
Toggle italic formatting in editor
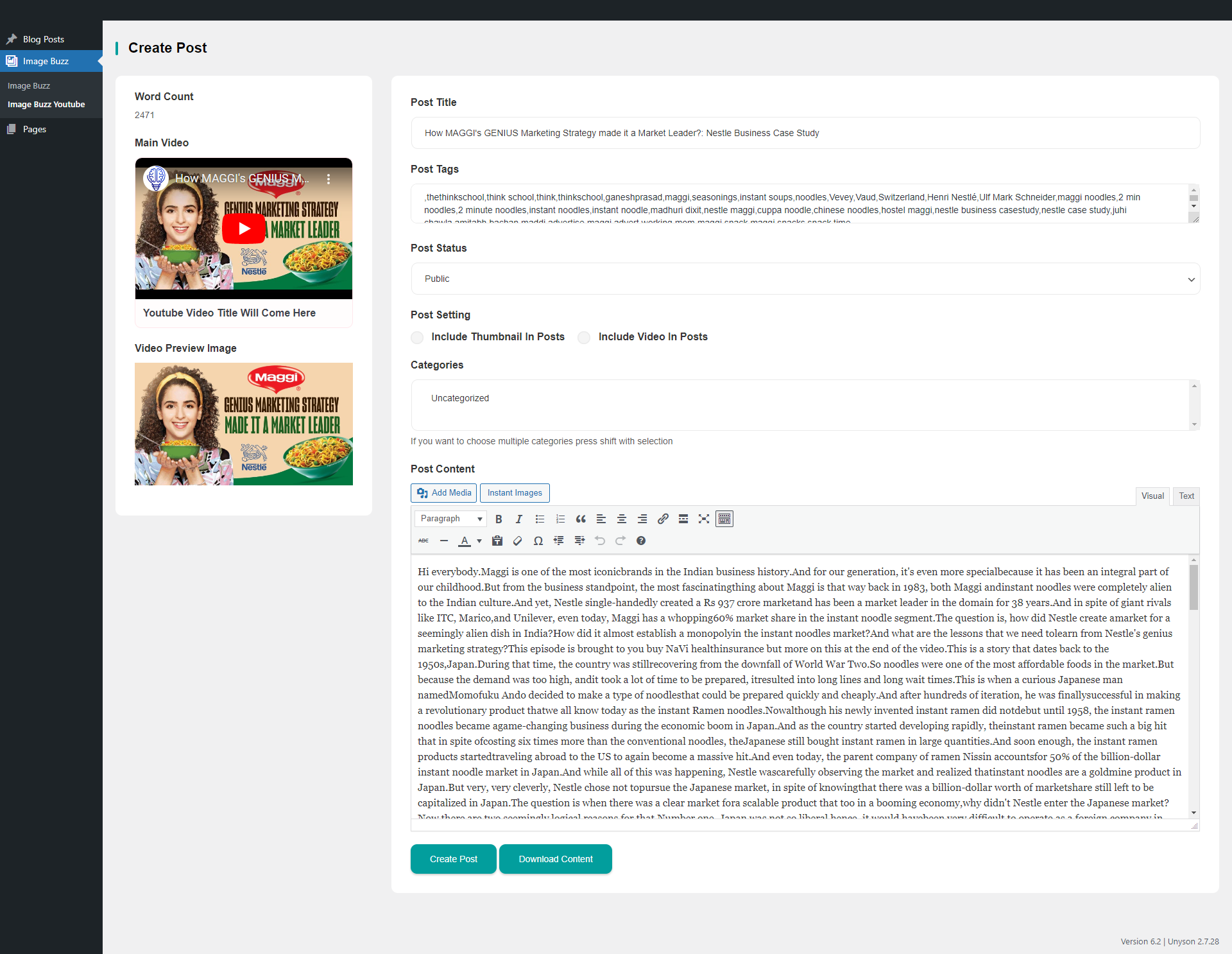(x=519, y=519)
